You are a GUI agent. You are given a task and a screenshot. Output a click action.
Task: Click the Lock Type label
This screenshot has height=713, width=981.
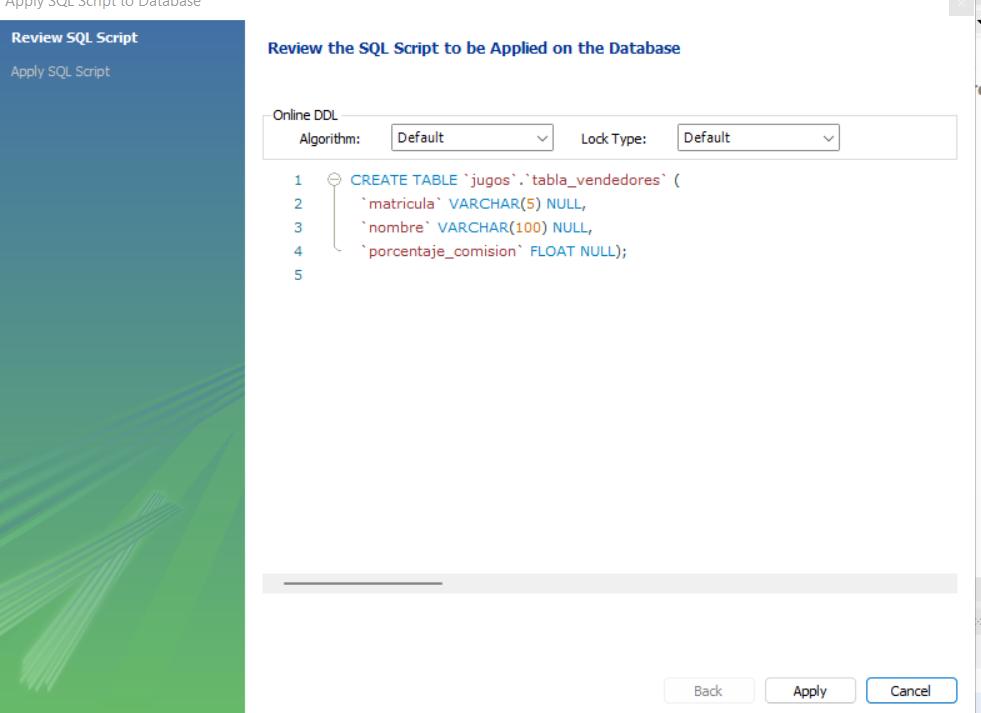613,139
